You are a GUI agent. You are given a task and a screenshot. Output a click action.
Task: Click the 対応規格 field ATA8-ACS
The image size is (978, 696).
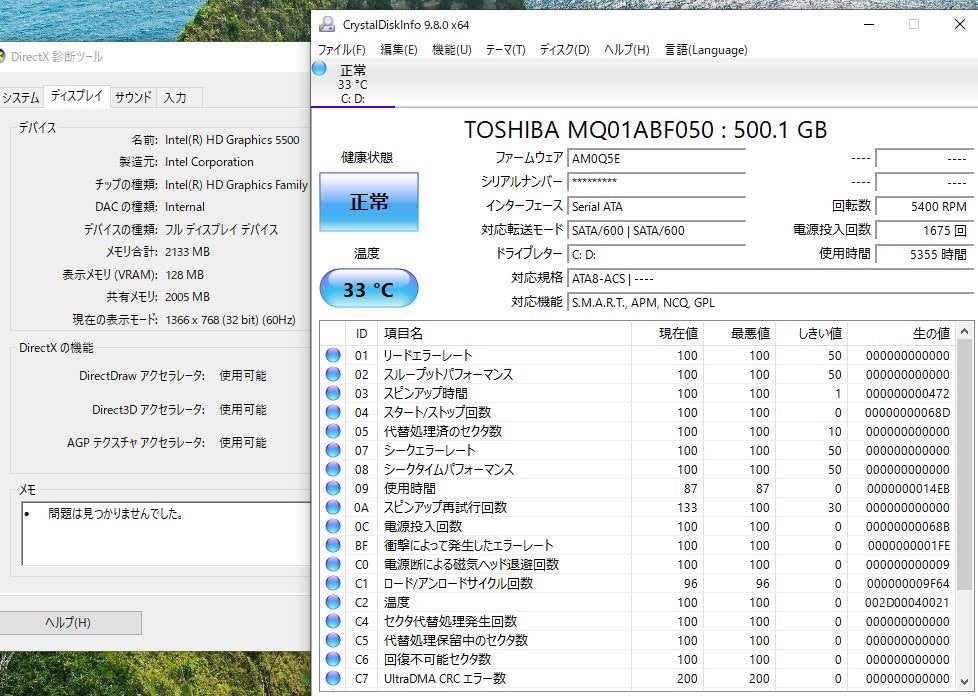770,279
